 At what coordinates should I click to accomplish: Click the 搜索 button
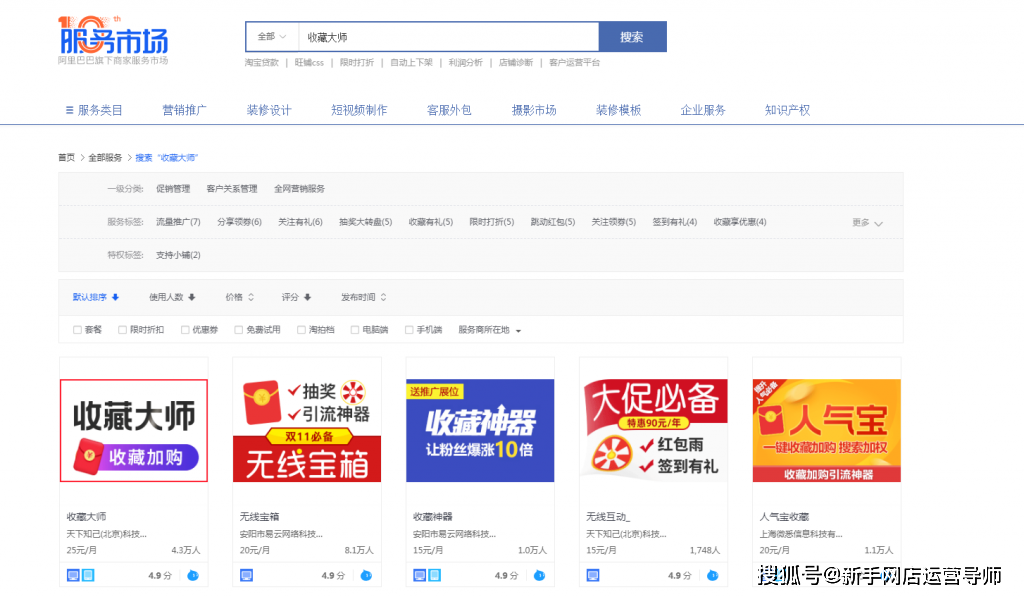(x=632, y=37)
